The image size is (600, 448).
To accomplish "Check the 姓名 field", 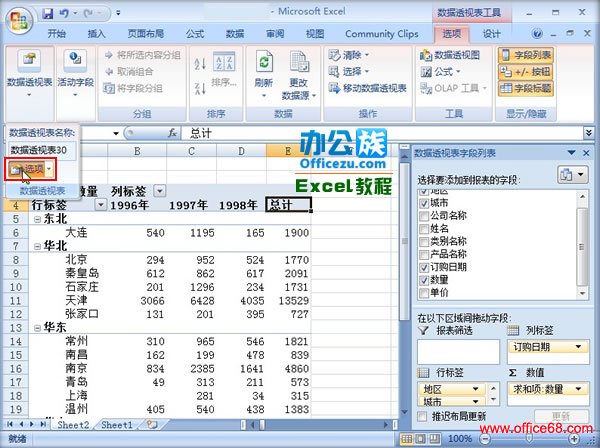I will click(x=424, y=229).
